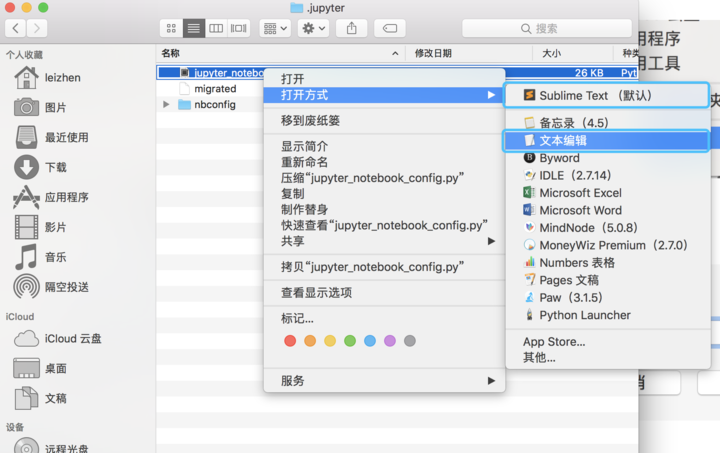Open with MindNode (5.0.8)

click(x=608, y=228)
